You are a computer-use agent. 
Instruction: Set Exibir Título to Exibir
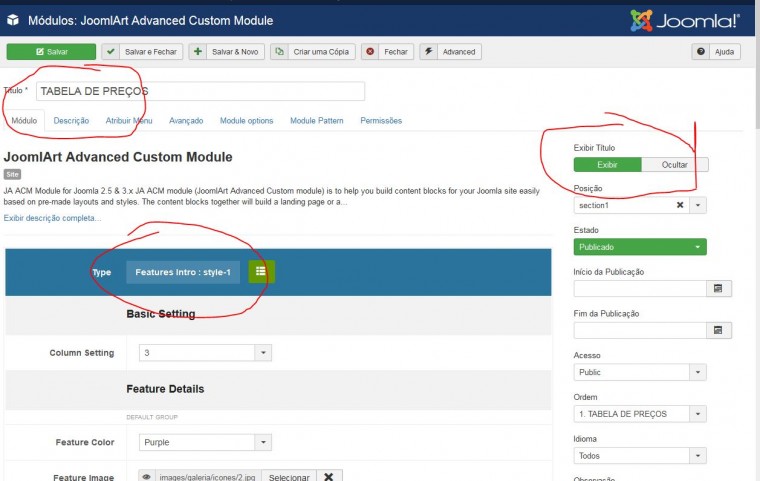click(607, 165)
